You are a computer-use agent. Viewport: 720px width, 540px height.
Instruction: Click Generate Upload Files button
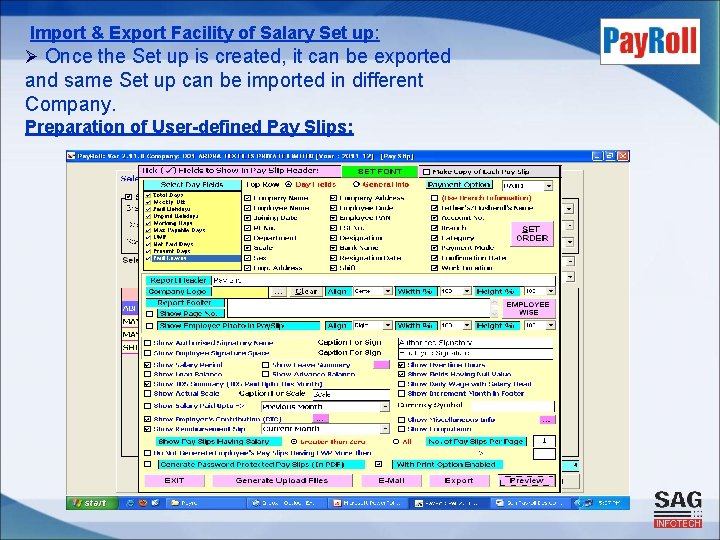pyautogui.click(x=282, y=481)
